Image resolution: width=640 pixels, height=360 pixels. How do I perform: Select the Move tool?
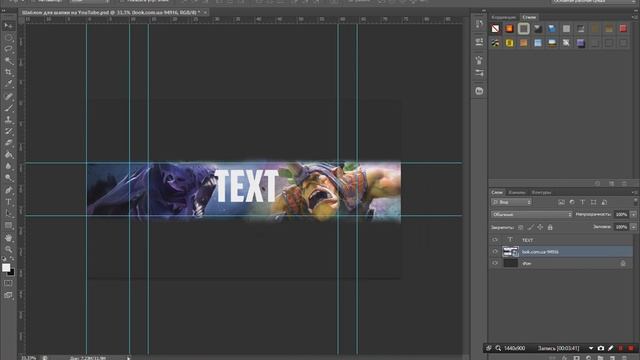(x=8, y=26)
